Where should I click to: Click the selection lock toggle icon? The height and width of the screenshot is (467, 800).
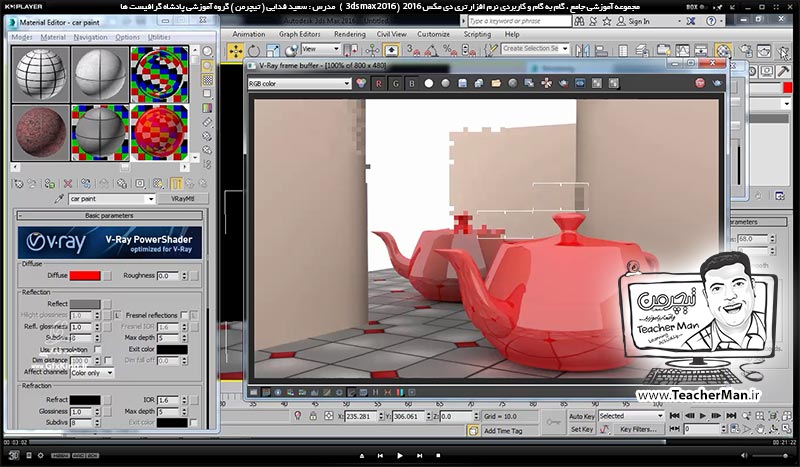(313, 416)
